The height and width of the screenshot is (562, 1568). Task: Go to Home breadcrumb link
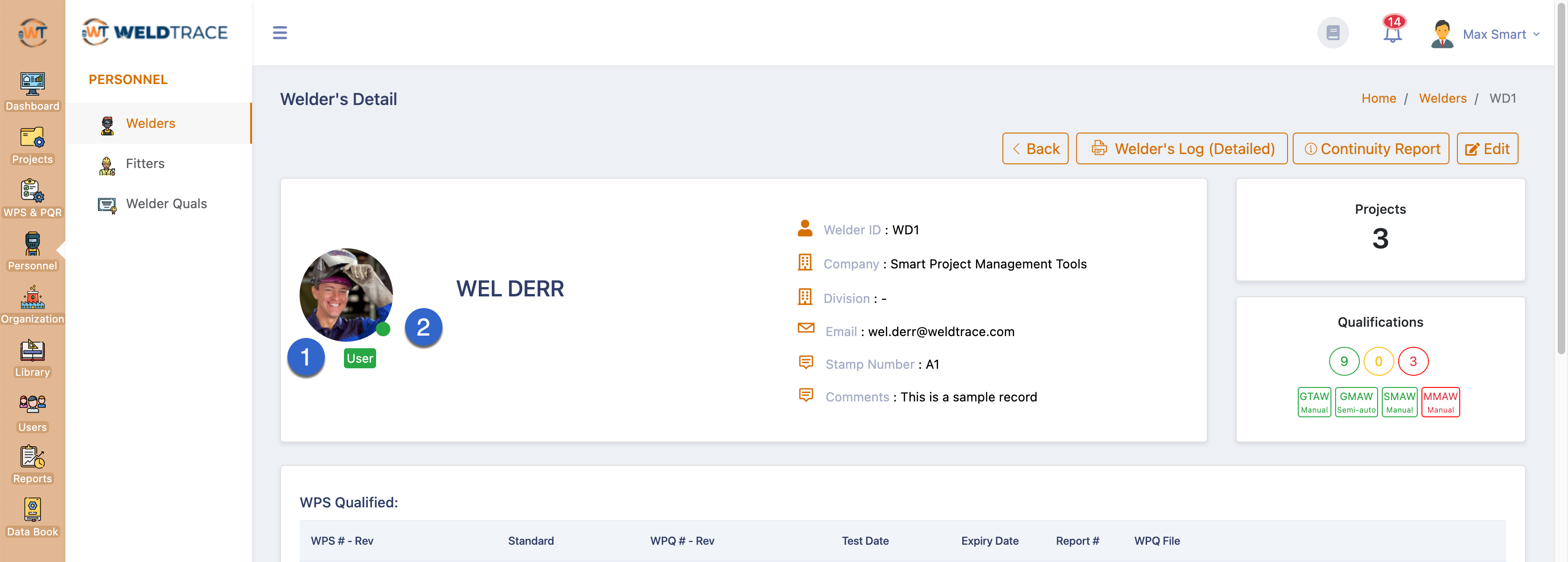point(1379,98)
